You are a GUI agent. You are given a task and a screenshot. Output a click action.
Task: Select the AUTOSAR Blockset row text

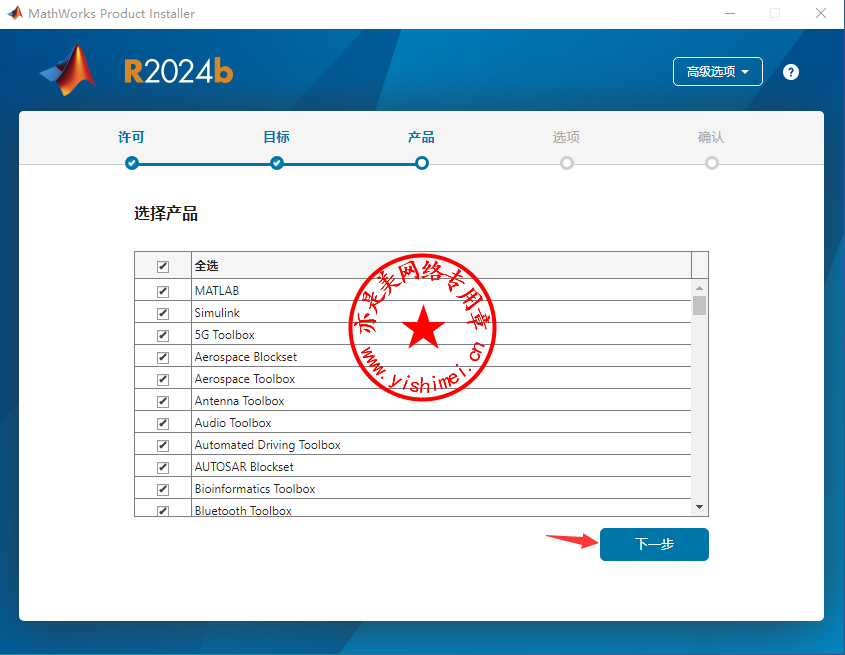click(244, 467)
